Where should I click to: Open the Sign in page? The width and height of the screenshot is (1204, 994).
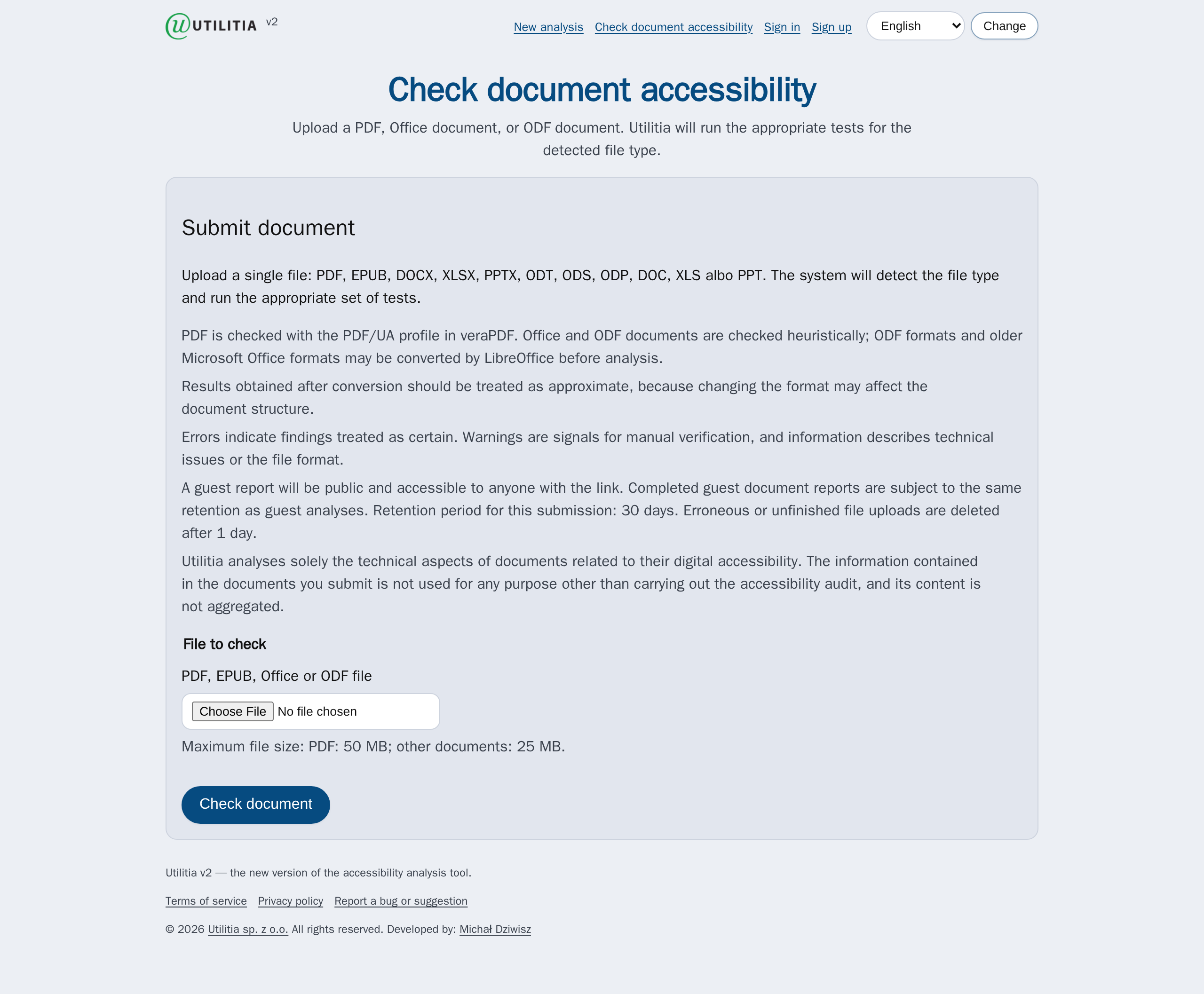click(x=782, y=27)
